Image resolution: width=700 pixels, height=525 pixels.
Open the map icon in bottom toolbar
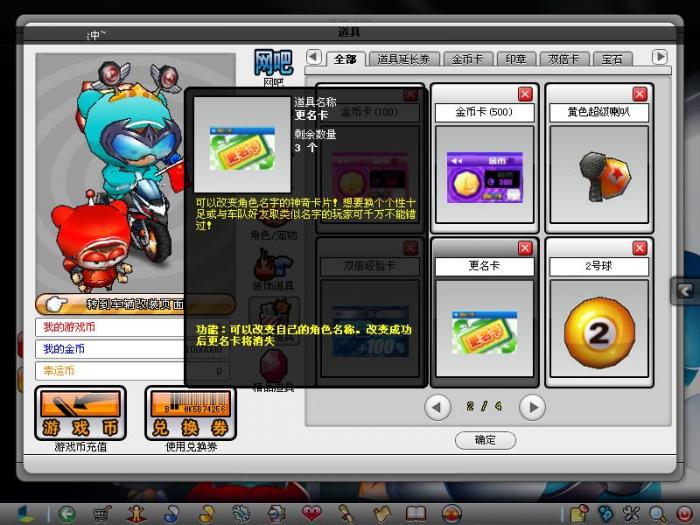(380, 513)
